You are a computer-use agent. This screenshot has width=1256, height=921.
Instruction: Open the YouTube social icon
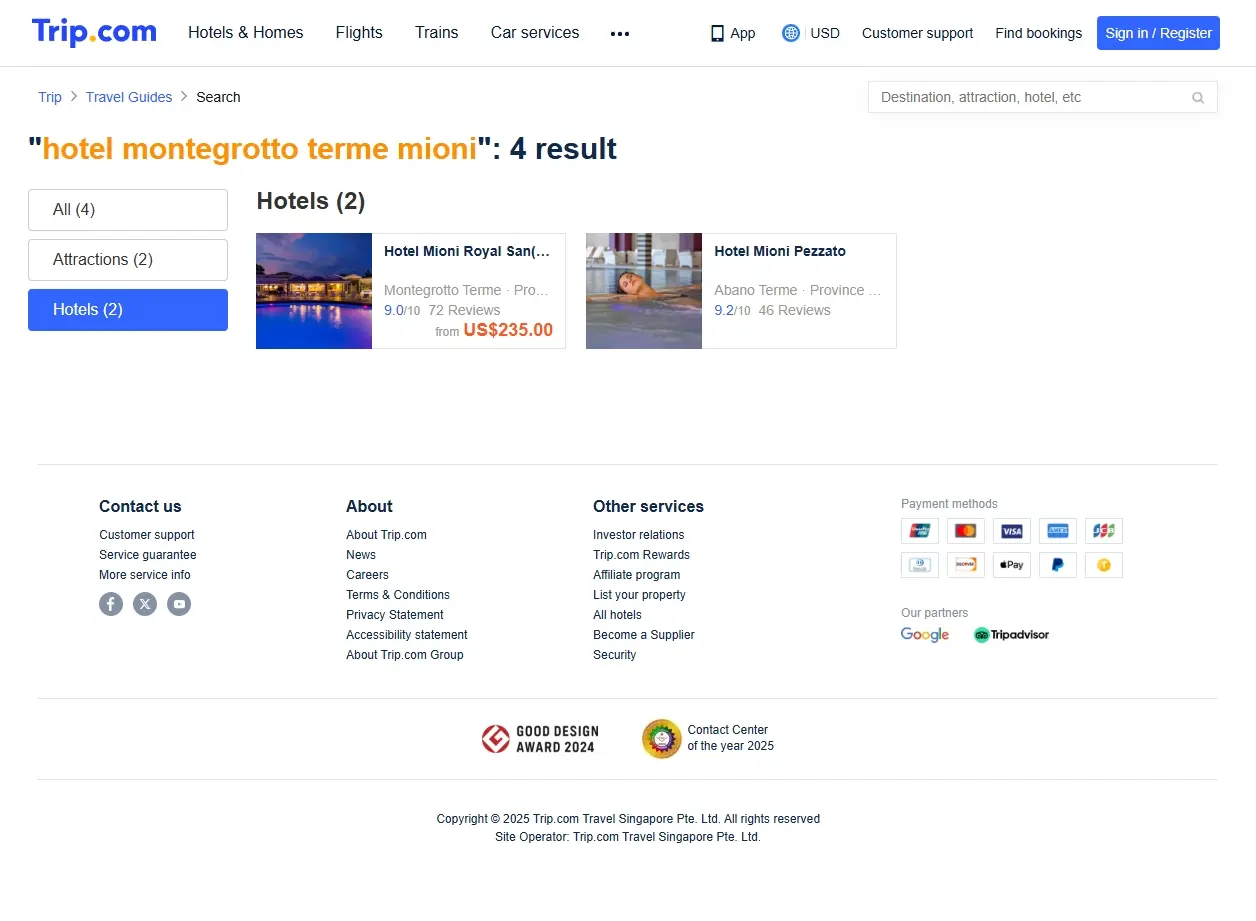click(179, 604)
